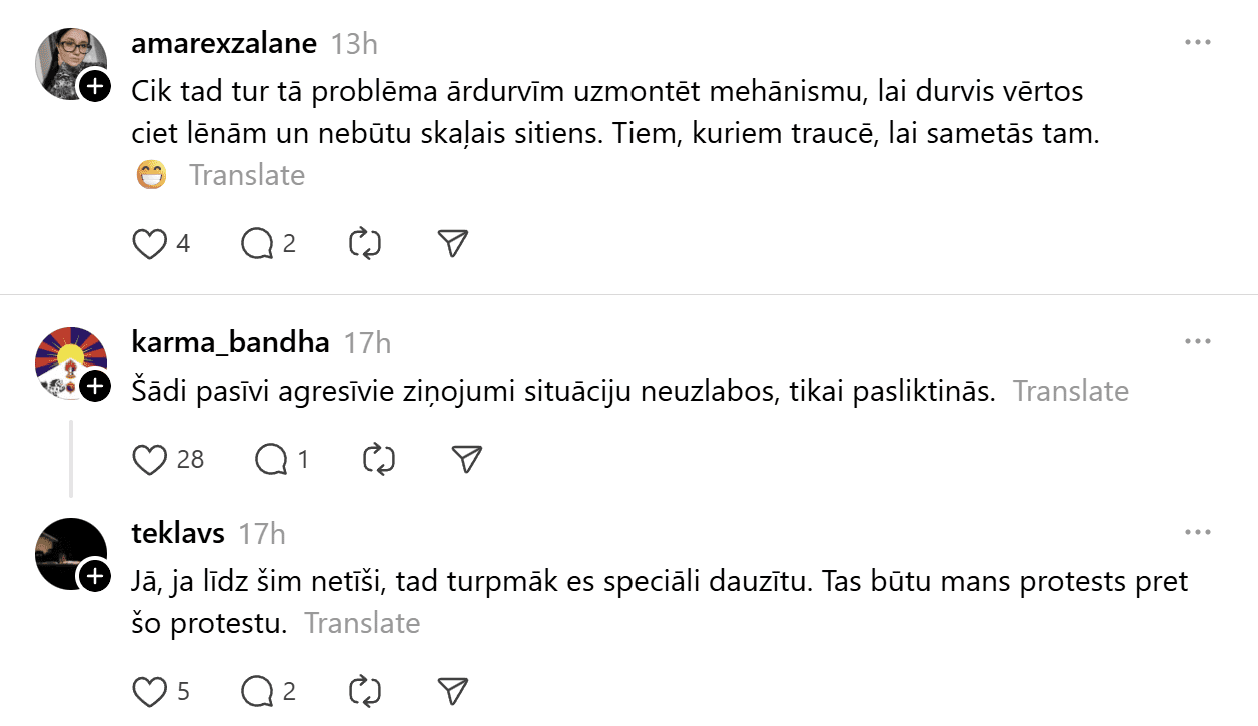Share amarexzalane's post via the paper plane icon
The width and height of the screenshot is (1258, 726).
point(453,244)
